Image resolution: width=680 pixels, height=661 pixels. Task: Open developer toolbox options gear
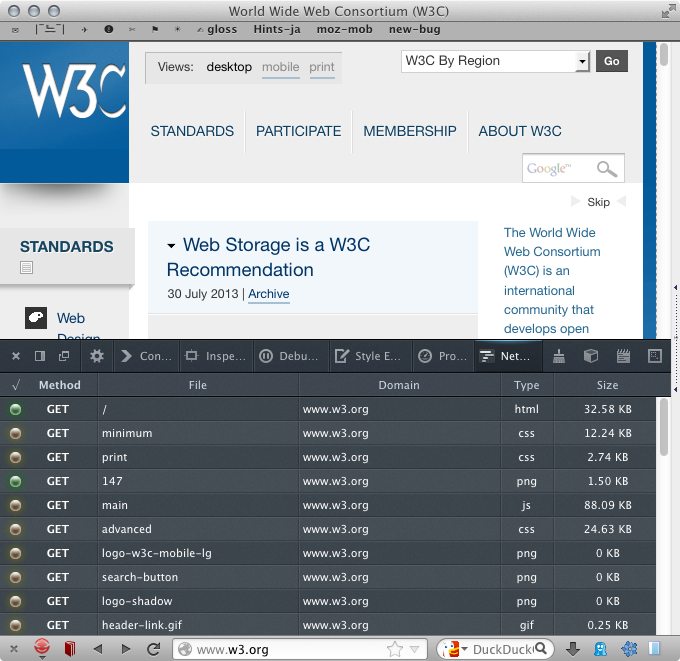point(96,356)
